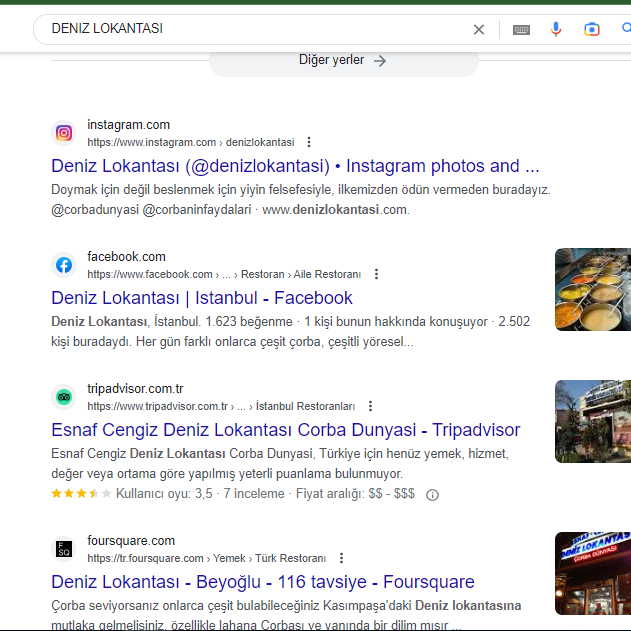Open Deniz Lokantası | Istanbul - Facebook link
Screen dimensions: 631x631
(x=202, y=298)
